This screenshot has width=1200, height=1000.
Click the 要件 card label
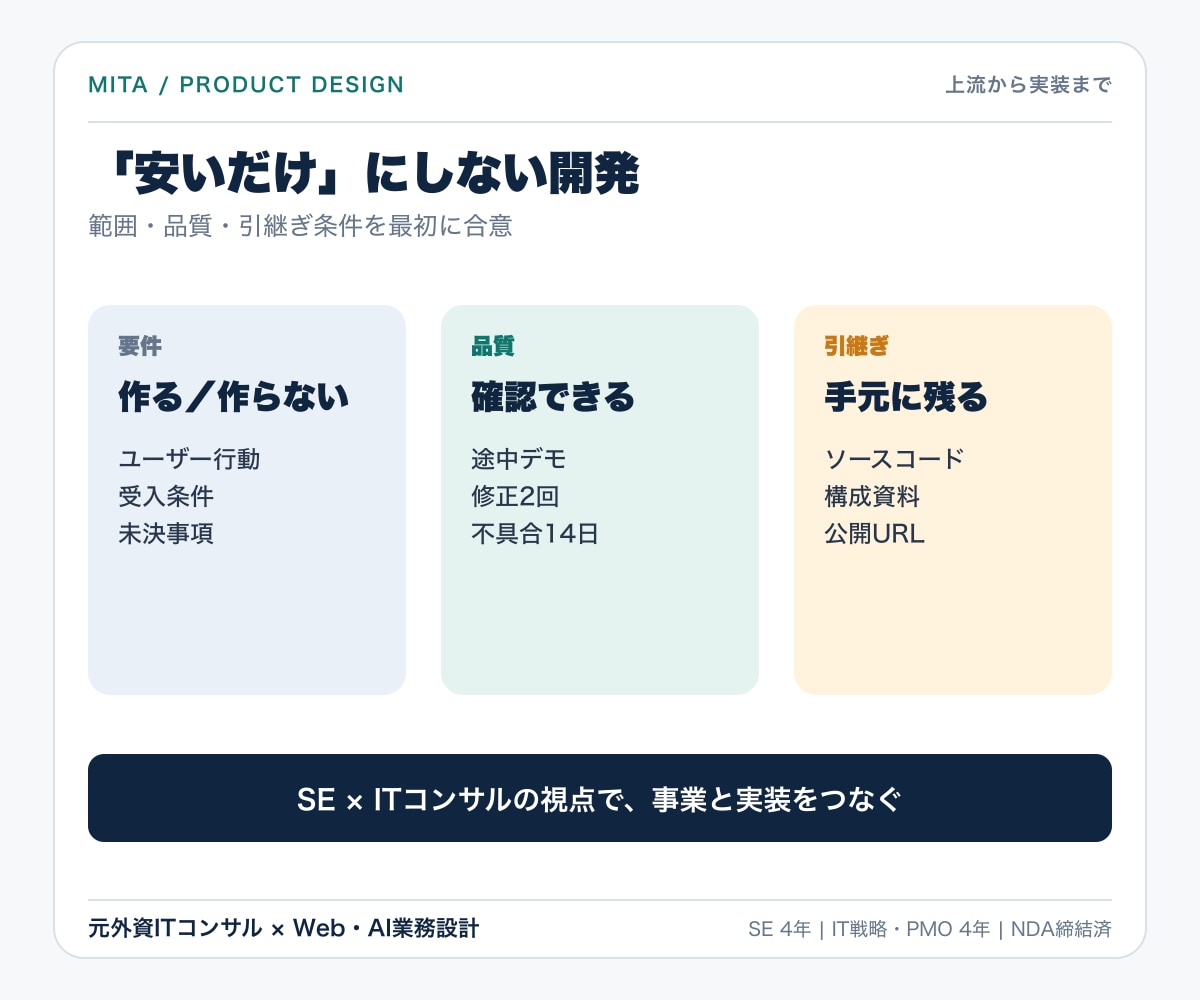point(140,346)
